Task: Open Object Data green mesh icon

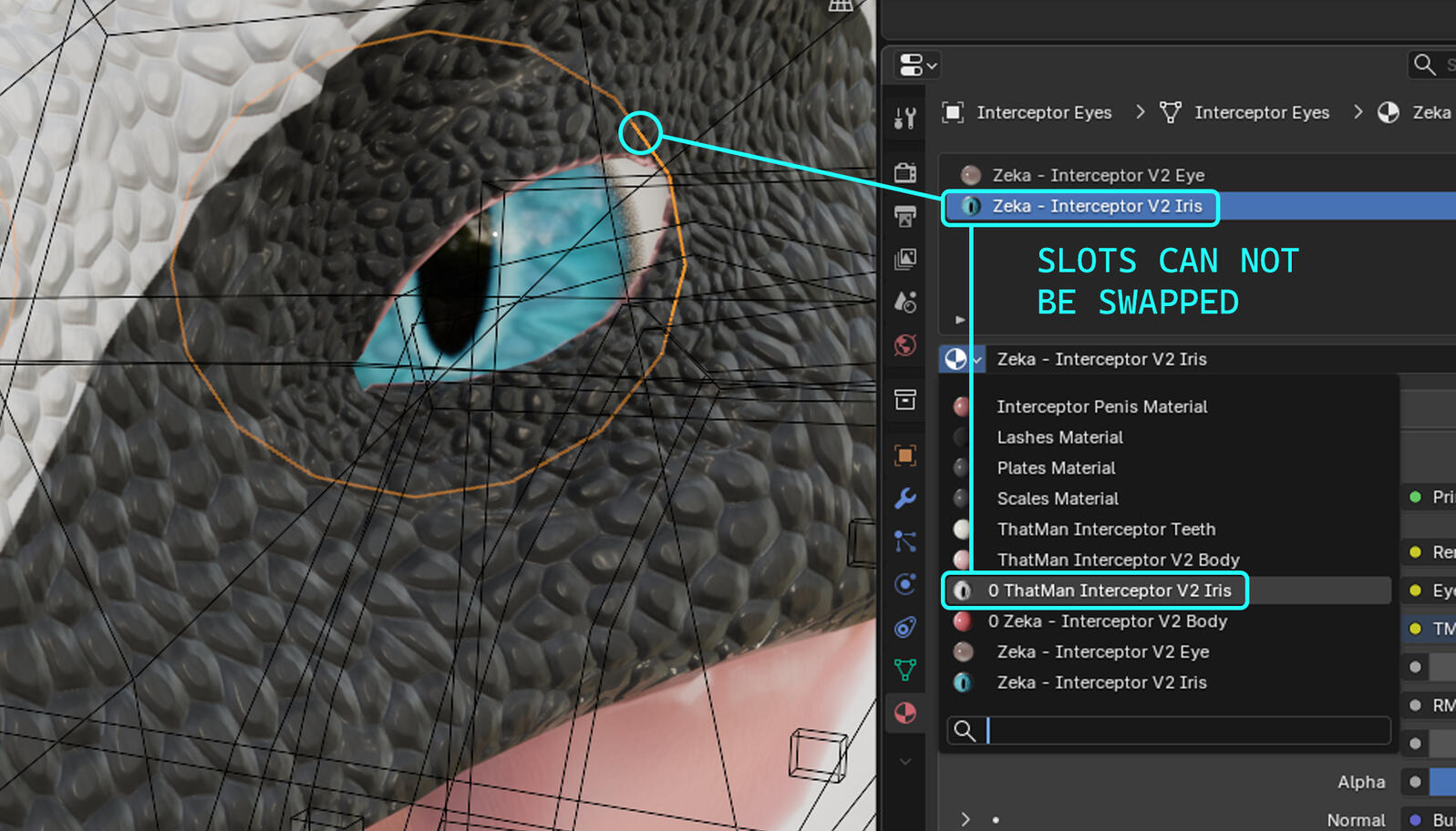Action: click(x=905, y=670)
